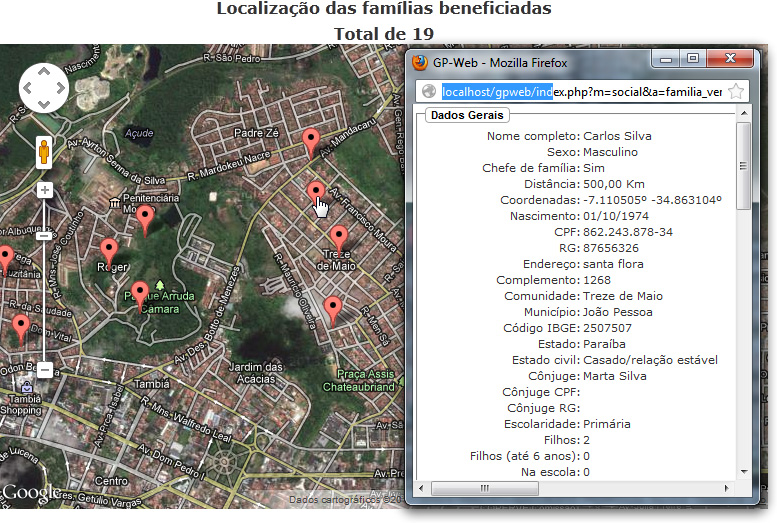This screenshot has height=523, width=777.
Task: Pan the map left with the left arrow
Action: click(27, 88)
